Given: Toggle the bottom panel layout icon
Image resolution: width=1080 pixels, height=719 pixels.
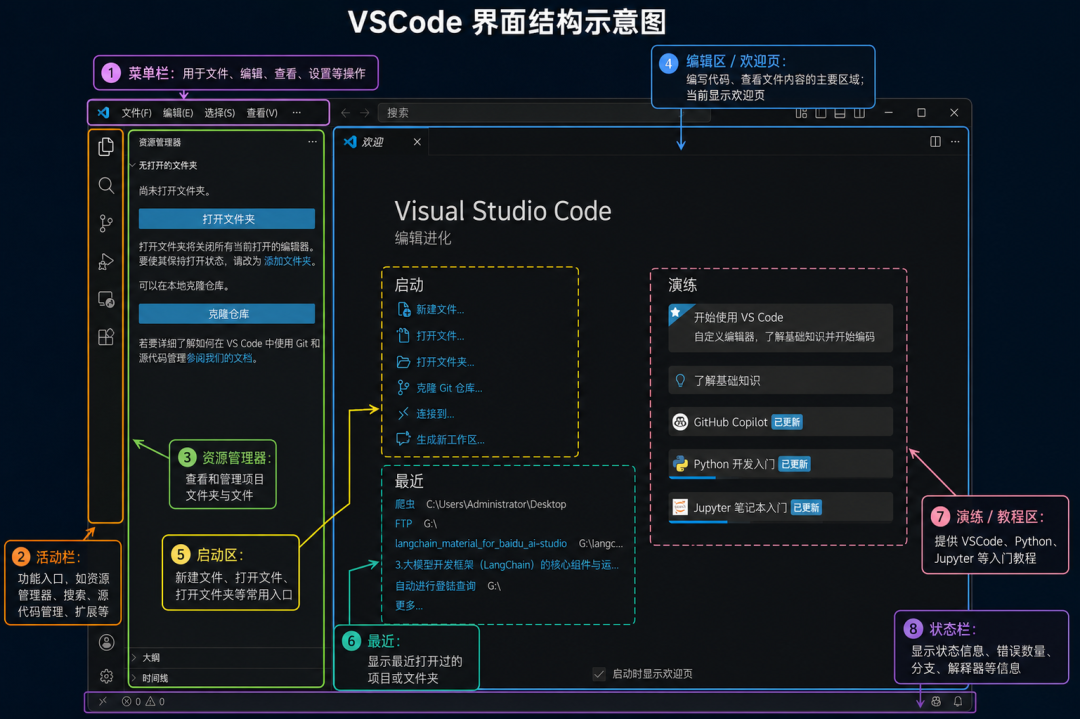Looking at the screenshot, I should click(840, 113).
